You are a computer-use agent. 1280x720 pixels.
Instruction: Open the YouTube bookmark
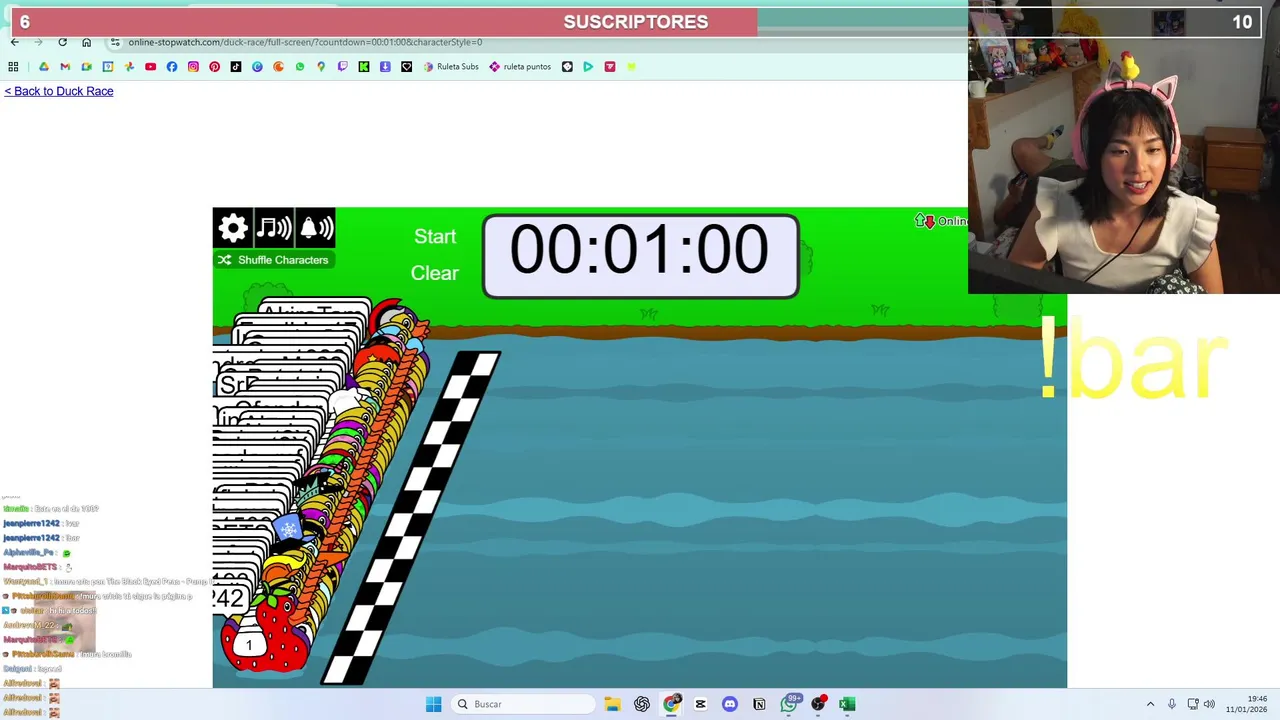tap(150, 67)
